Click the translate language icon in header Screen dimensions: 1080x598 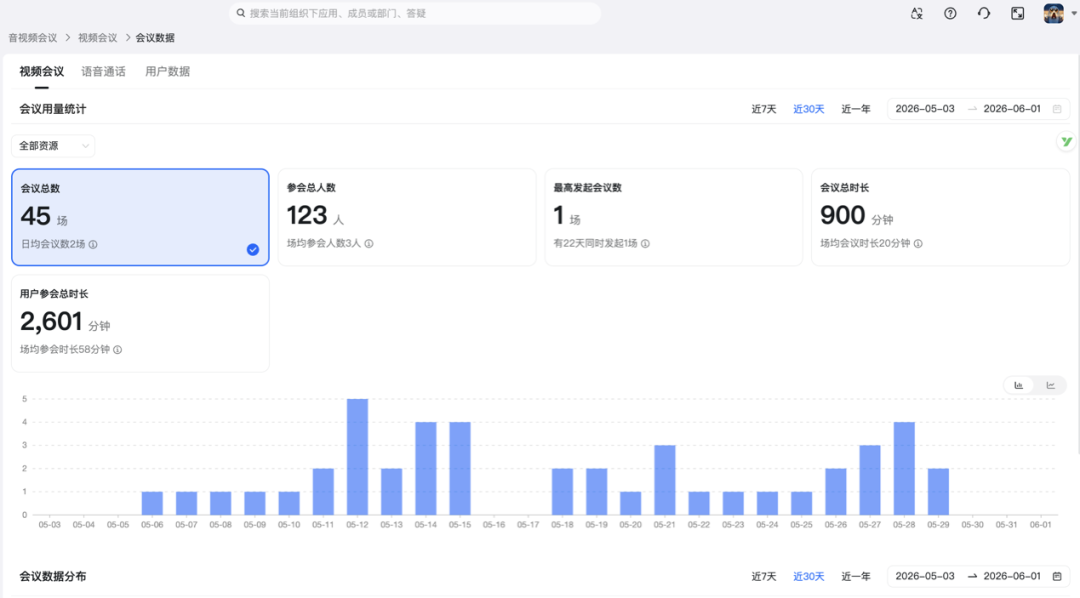click(x=916, y=13)
